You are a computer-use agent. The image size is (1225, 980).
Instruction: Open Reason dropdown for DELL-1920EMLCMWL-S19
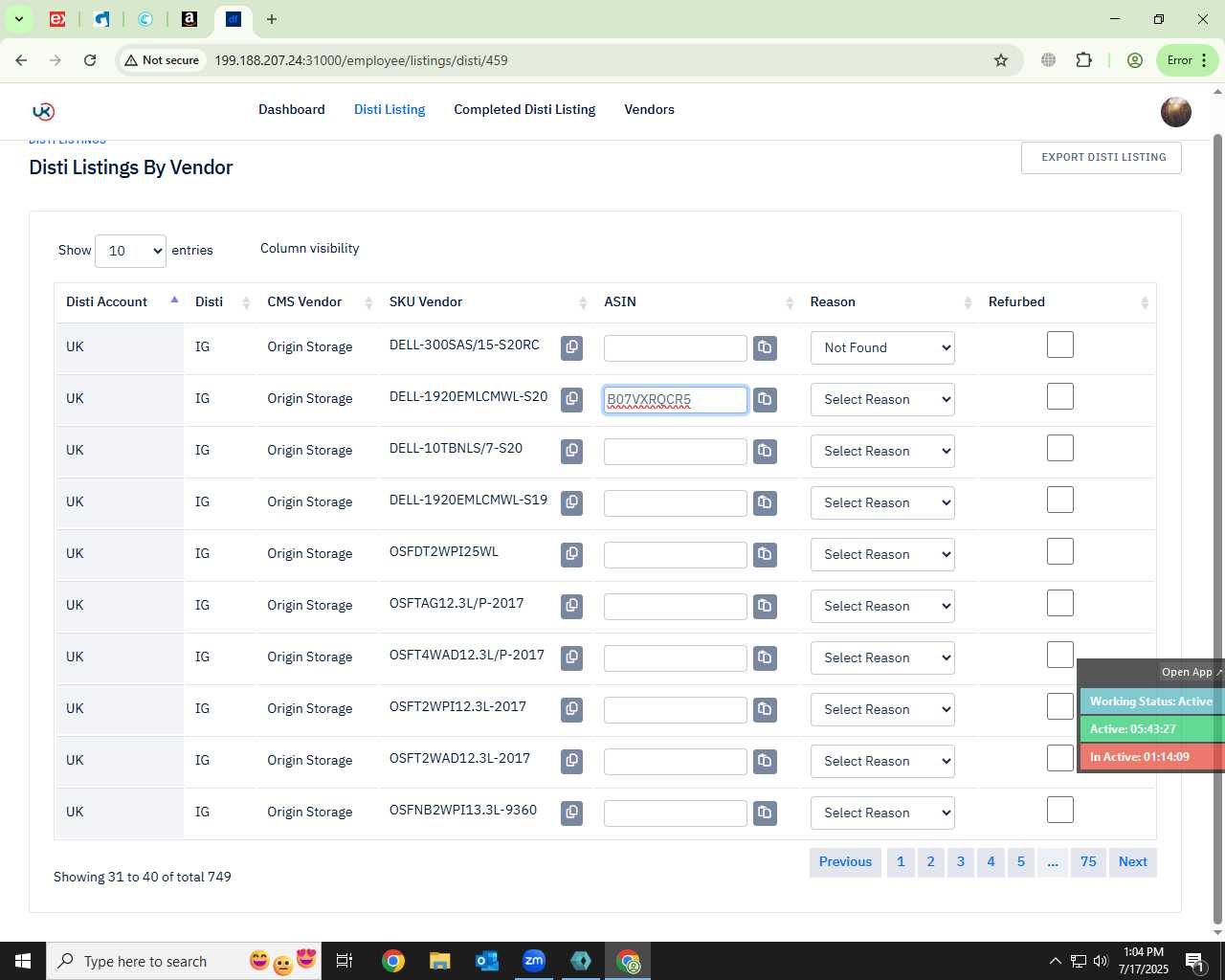click(x=882, y=502)
